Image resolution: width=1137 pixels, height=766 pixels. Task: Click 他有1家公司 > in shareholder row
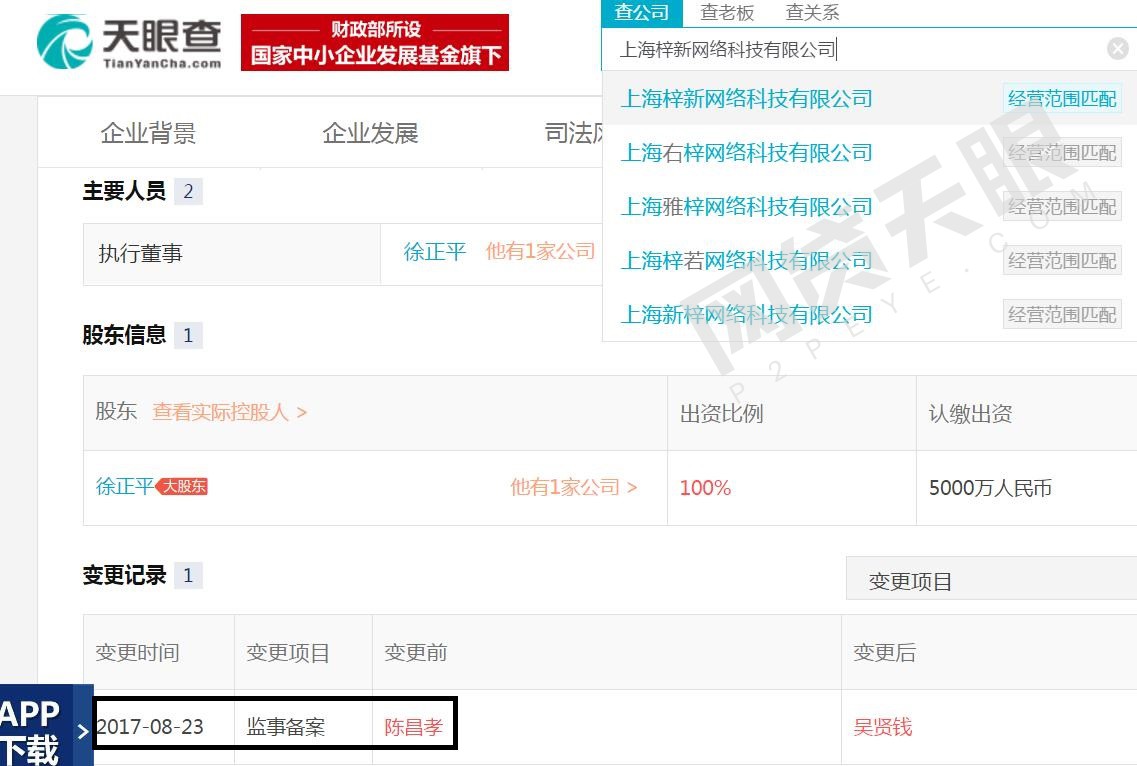click(x=574, y=487)
